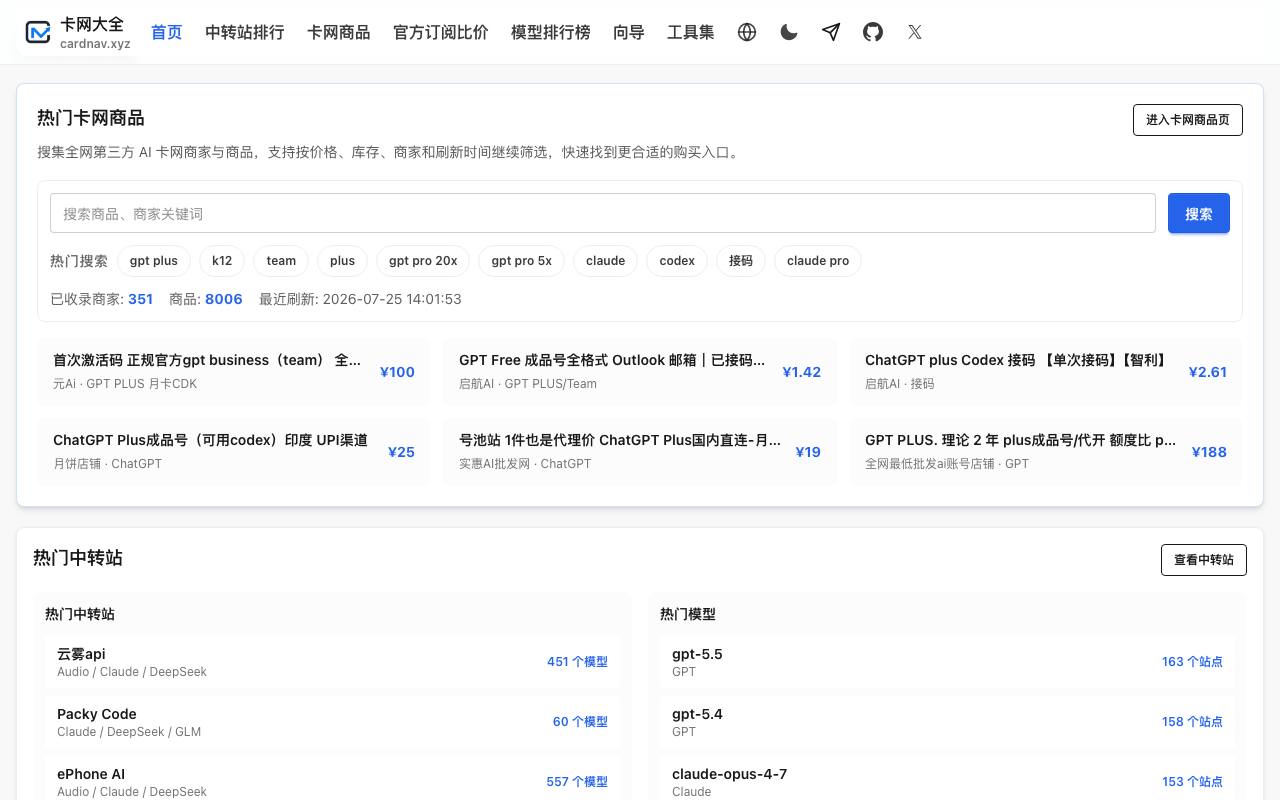Select 官方订阅比价 in the navigation
Viewport: 1280px width, 800px height.
(x=441, y=32)
